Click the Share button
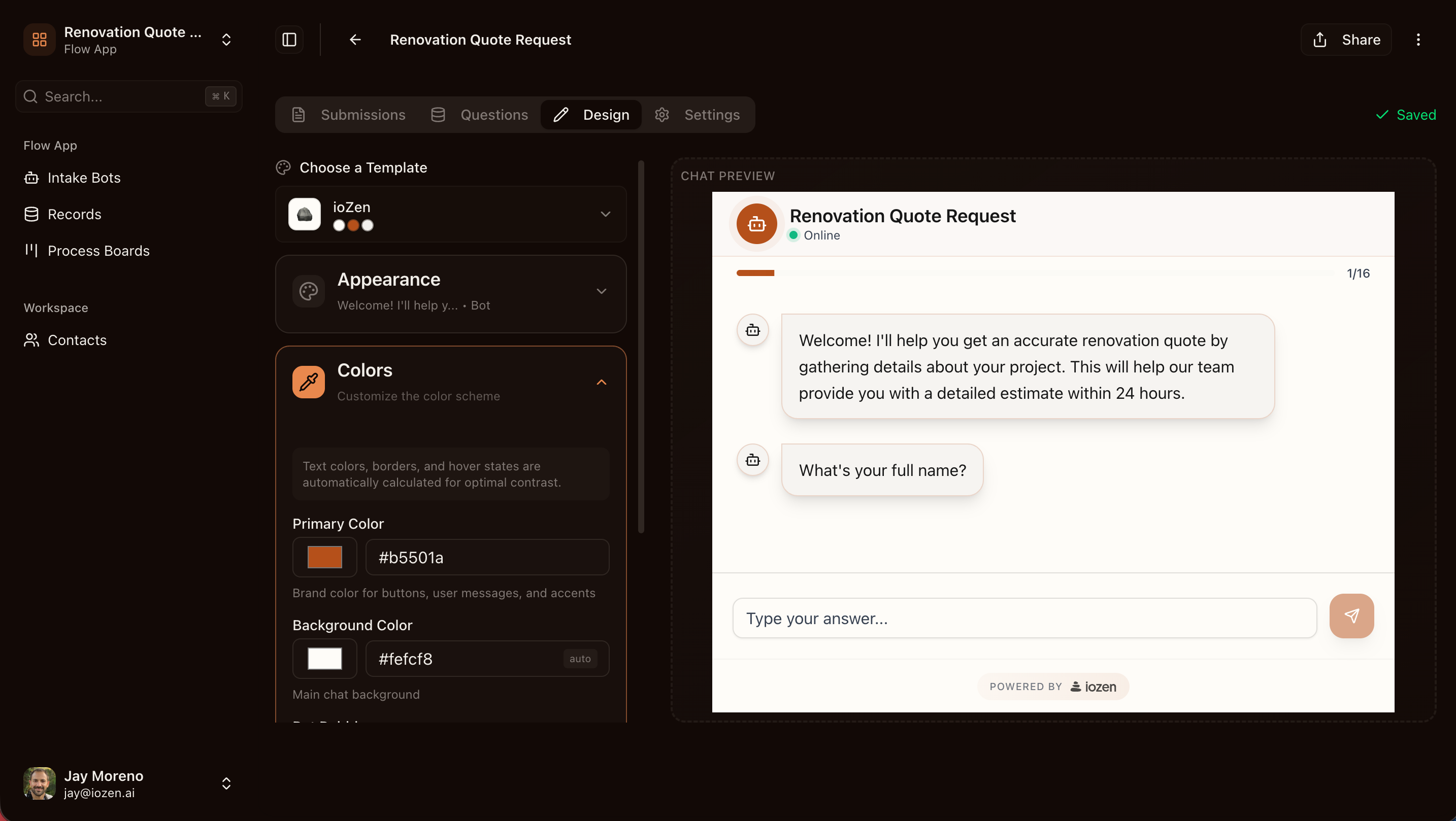 pyautogui.click(x=1346, y=40)
